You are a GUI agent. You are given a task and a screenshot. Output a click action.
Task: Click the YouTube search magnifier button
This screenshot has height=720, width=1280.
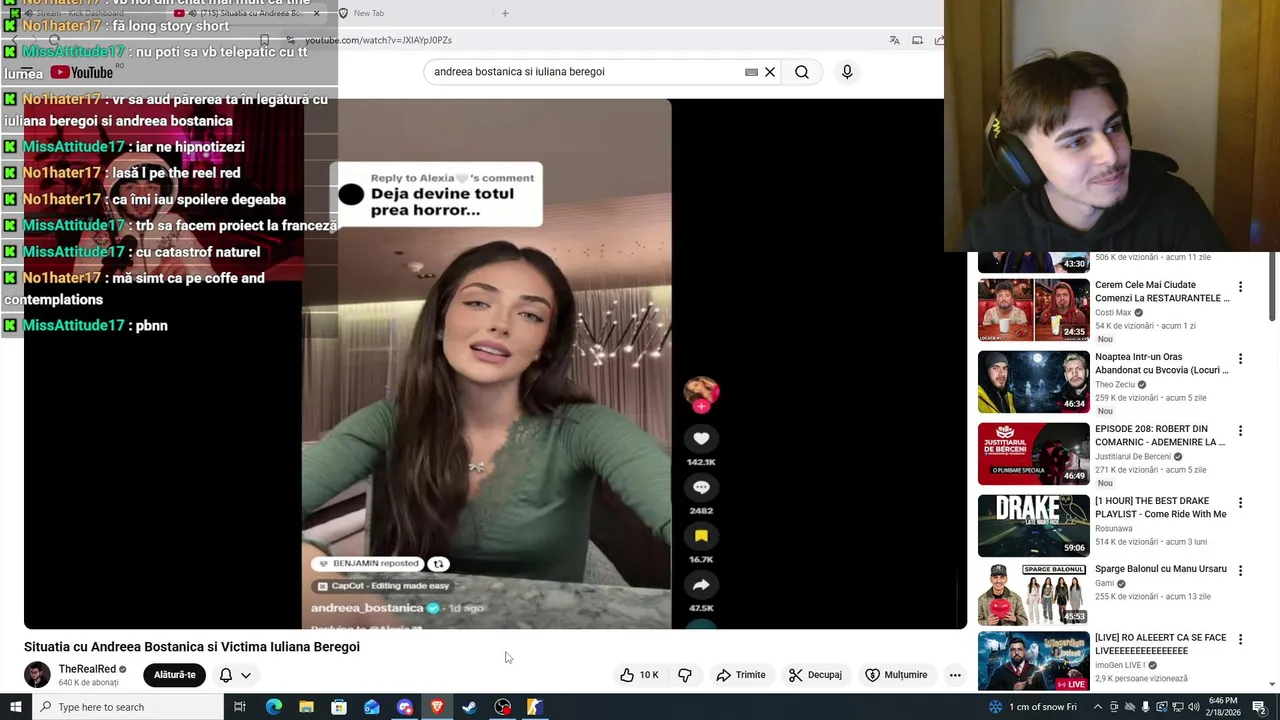802,72
